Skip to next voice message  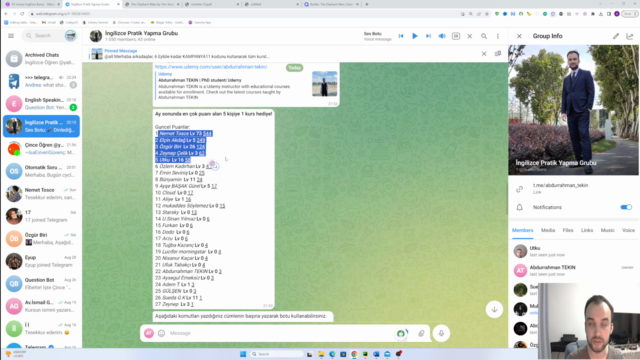click(428, 36)
